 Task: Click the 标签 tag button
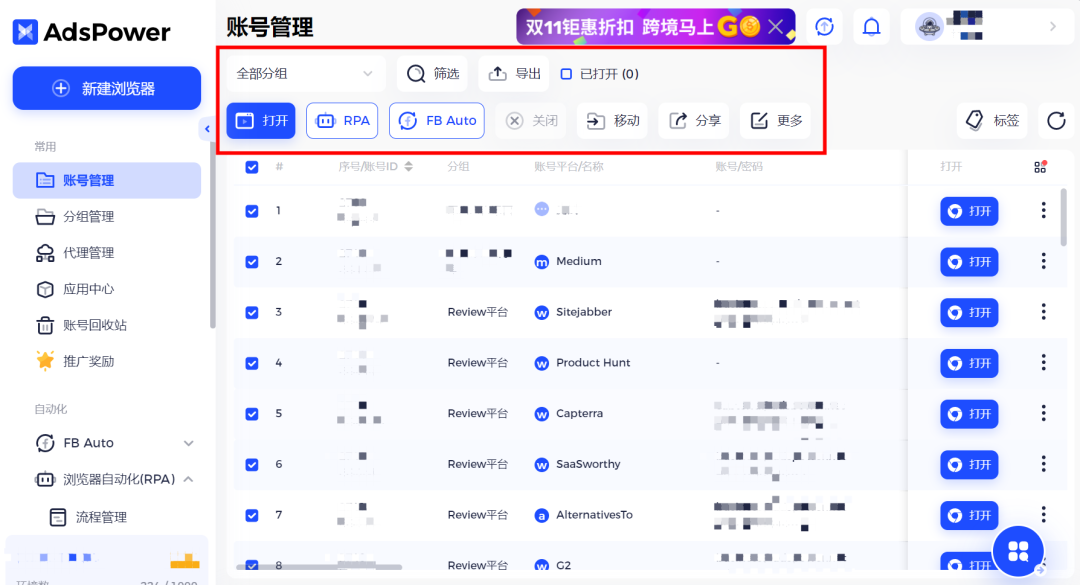(992, 121)
